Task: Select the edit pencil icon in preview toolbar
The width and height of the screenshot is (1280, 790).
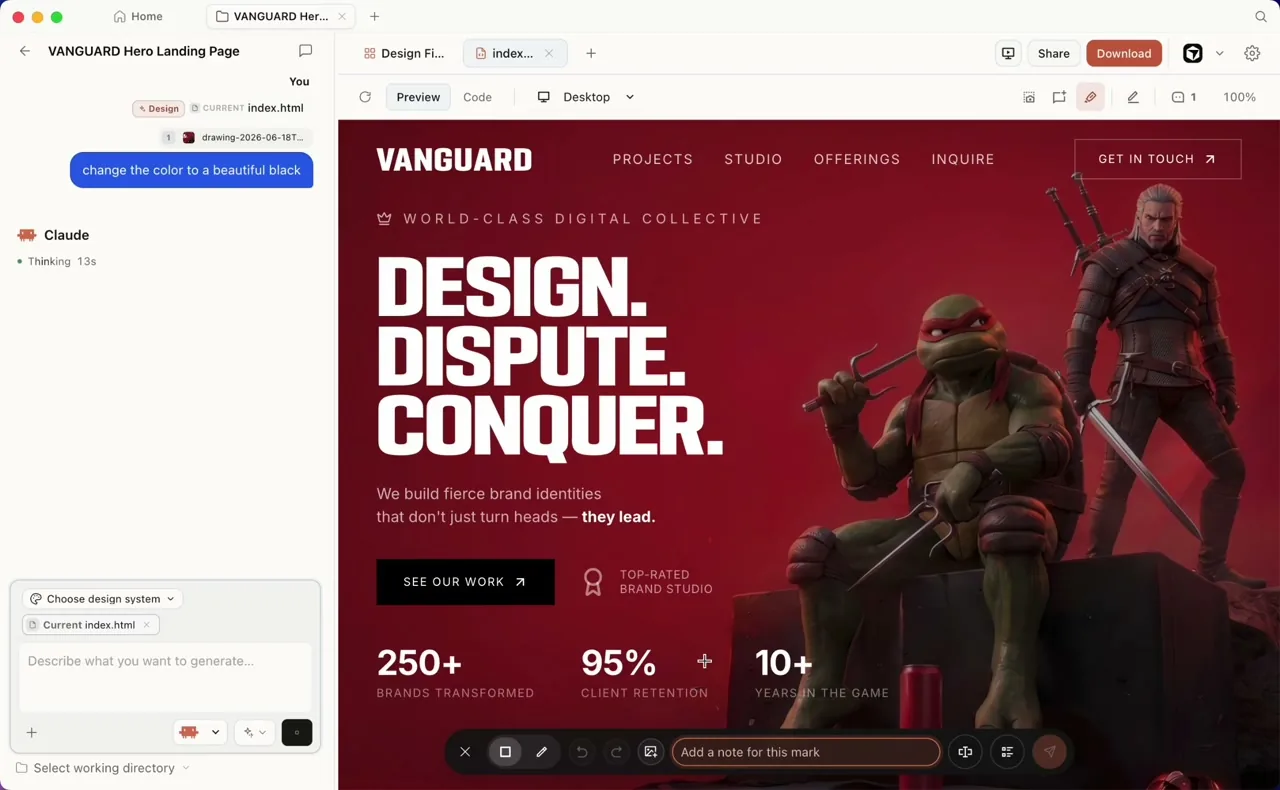Action: coord(1133,97)
